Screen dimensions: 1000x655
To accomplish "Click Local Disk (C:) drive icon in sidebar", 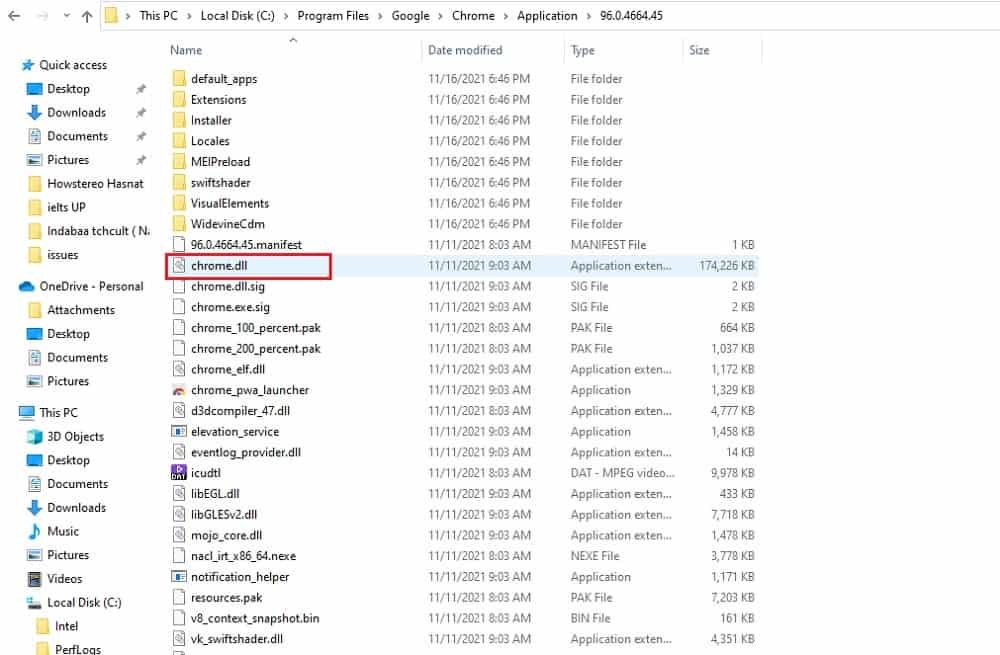I will 34,602.
